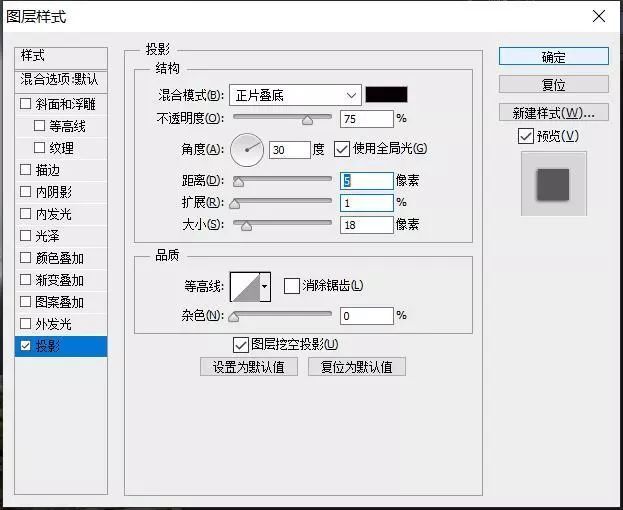Uncheck 图层挖空投影 option
The width and height of the screenshot is (623, 510).
(240, 345)
